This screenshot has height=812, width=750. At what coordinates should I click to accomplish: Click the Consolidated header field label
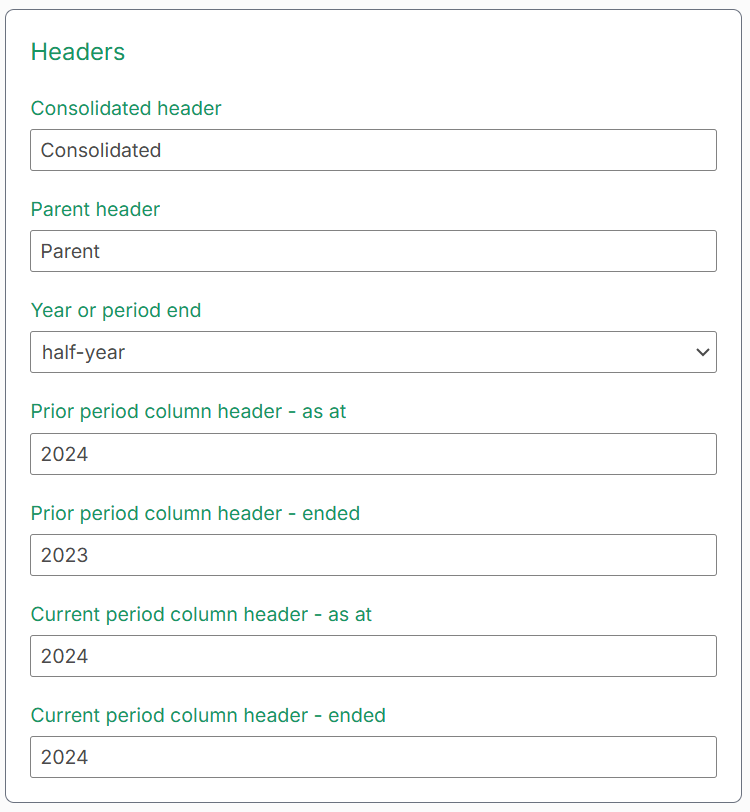126,109
